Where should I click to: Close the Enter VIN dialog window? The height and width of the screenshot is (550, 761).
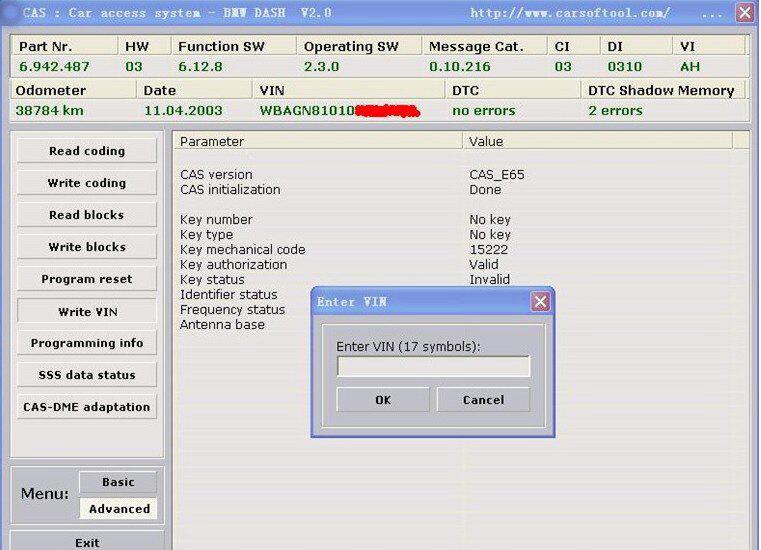pyautogui.click(x=540, y=302)
